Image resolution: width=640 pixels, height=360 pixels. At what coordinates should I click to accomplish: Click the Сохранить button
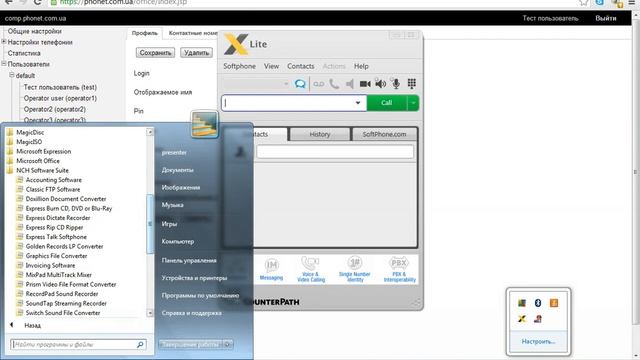click(155, 53)
